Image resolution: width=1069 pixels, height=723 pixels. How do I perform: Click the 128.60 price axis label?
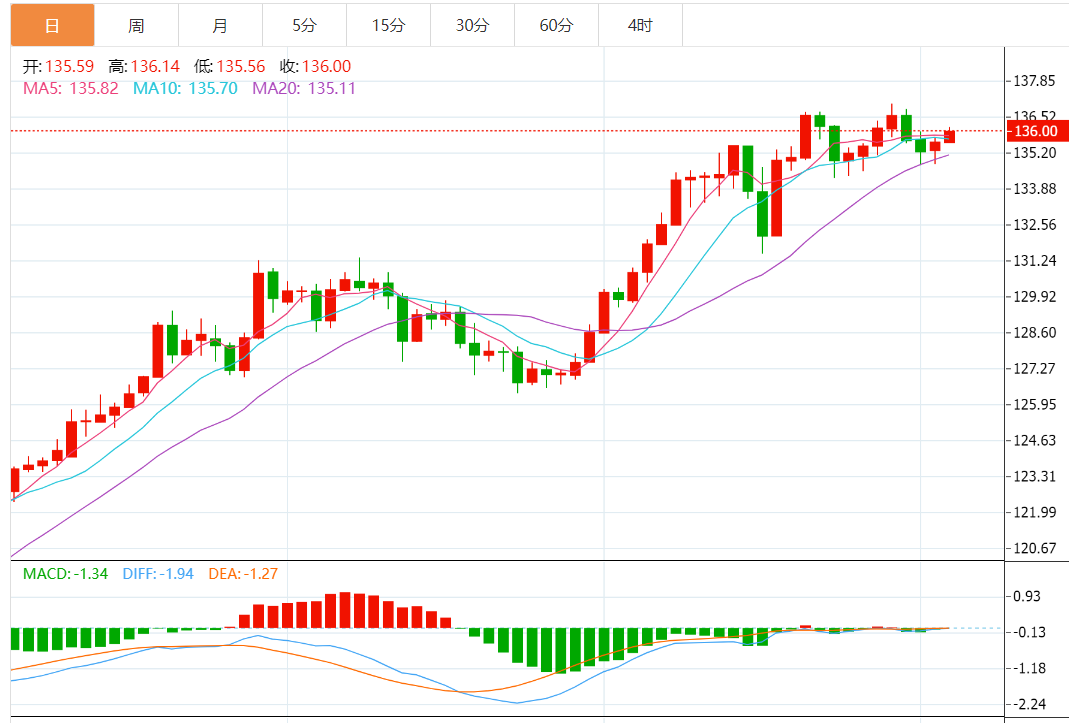pyautogui.click(x=1034, y=333)
